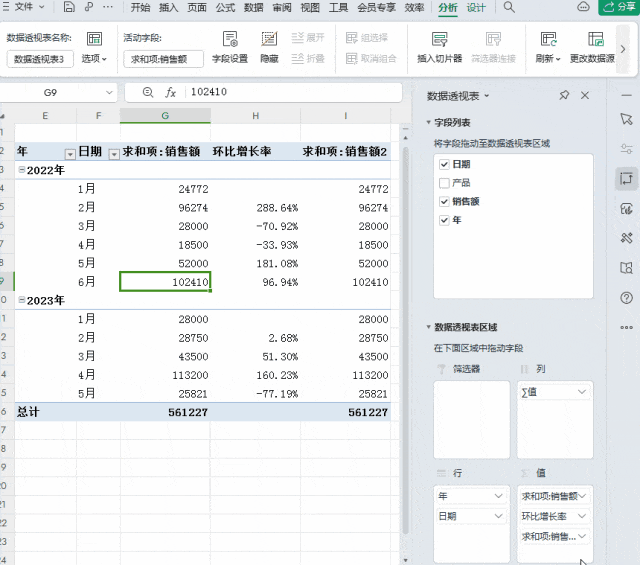Viewport: 640px width, 565px height.
Task: Close the 数据透视表 side pane
Action: click(x=585, y=95)
